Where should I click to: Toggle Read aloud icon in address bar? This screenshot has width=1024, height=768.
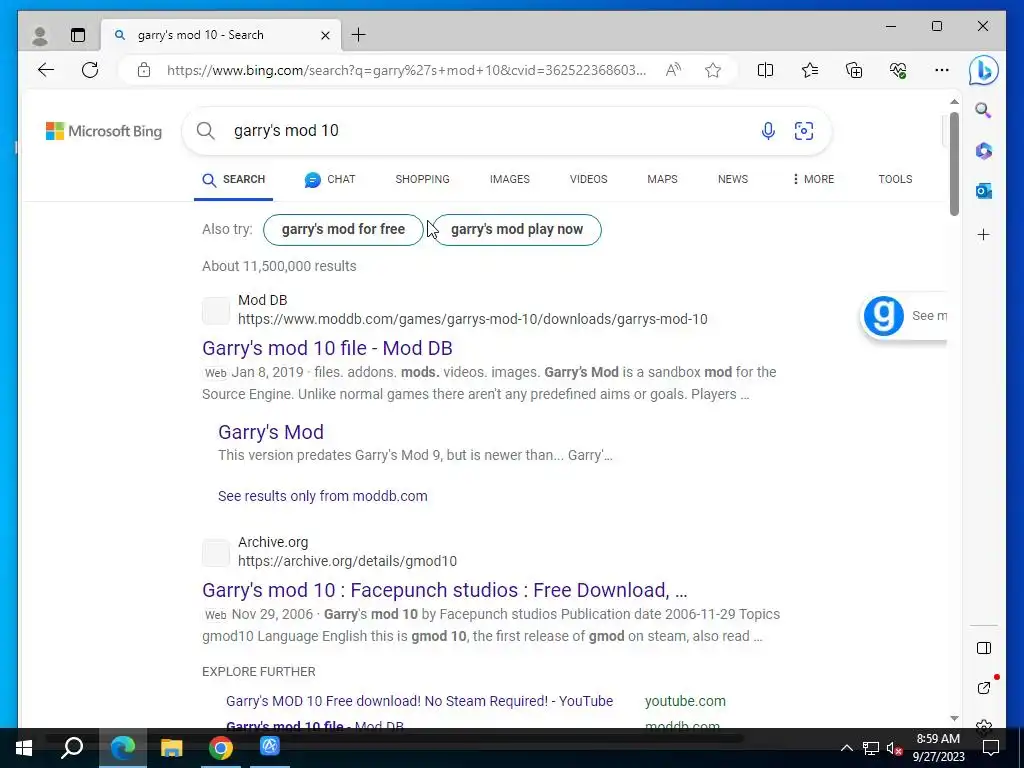[673, 70]
